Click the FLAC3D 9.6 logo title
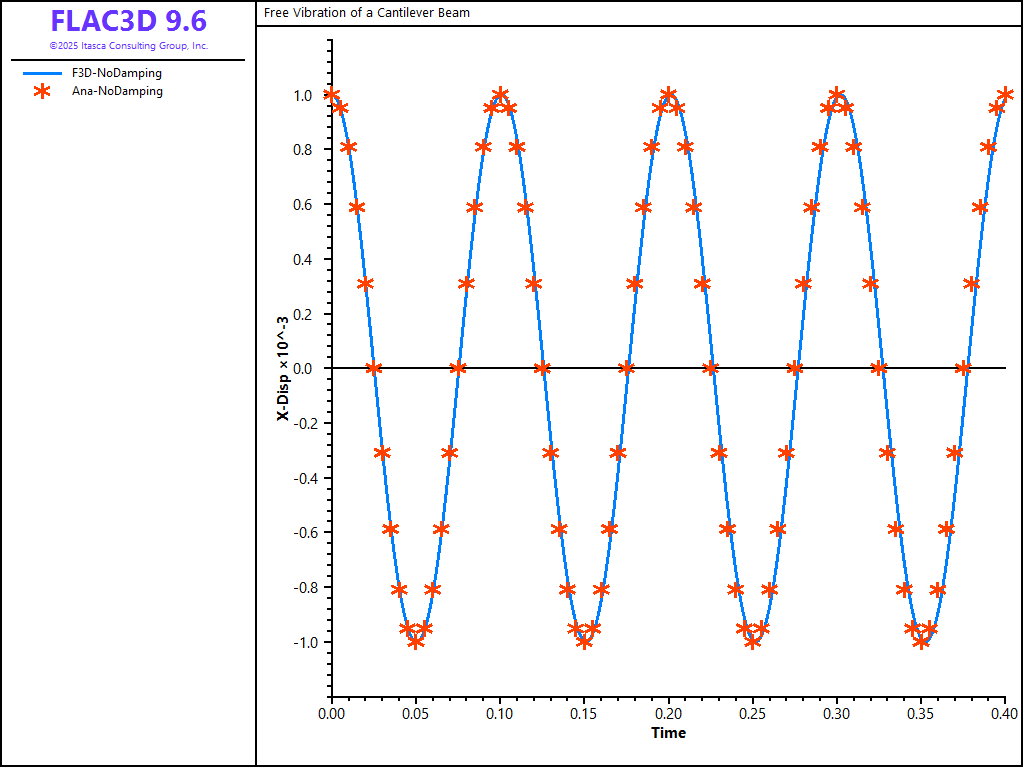Image resolution: width=1024 pixels, height=768 pixels. tap(128, 21)
